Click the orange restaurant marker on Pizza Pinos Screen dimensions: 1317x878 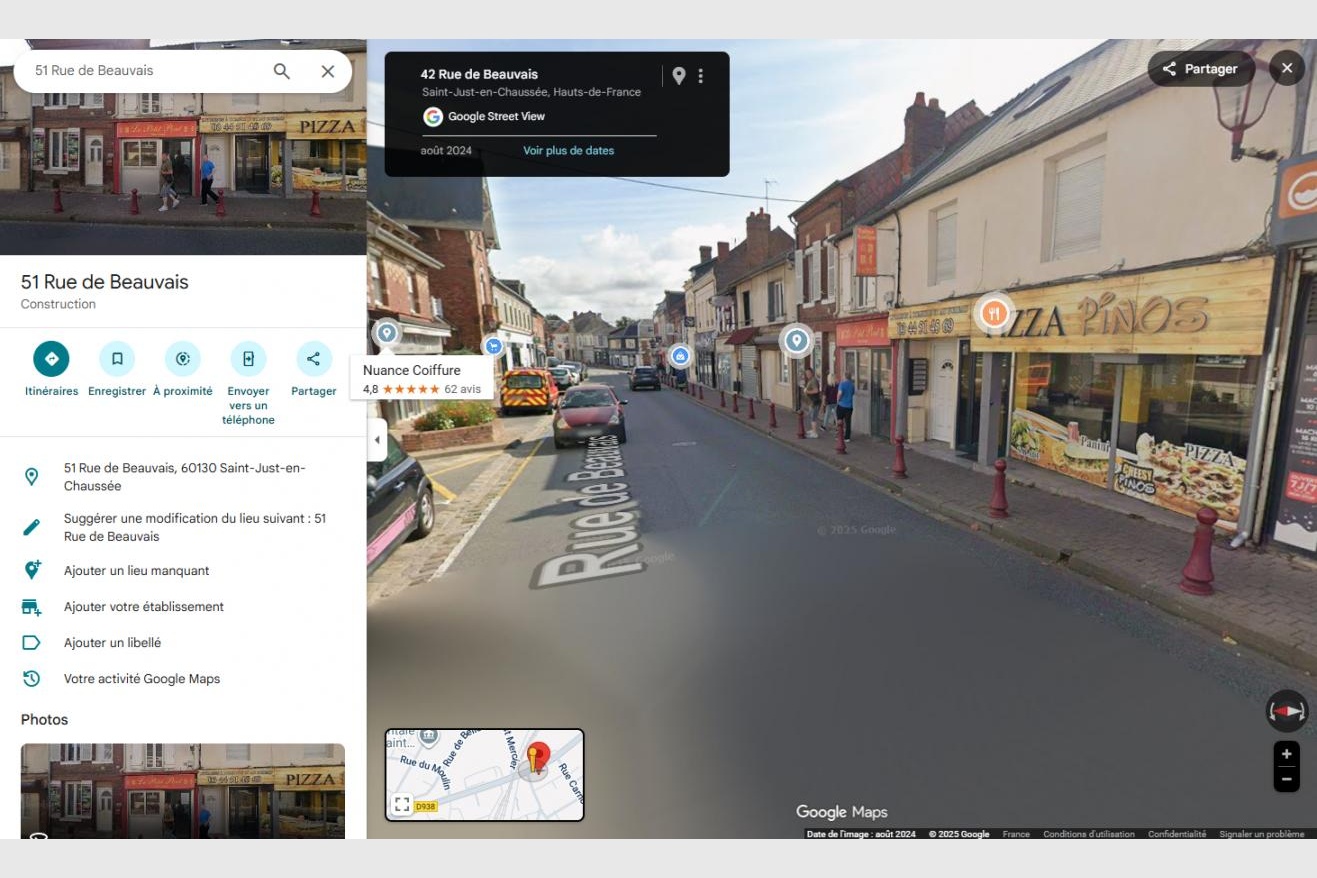(x=993, y=313)
